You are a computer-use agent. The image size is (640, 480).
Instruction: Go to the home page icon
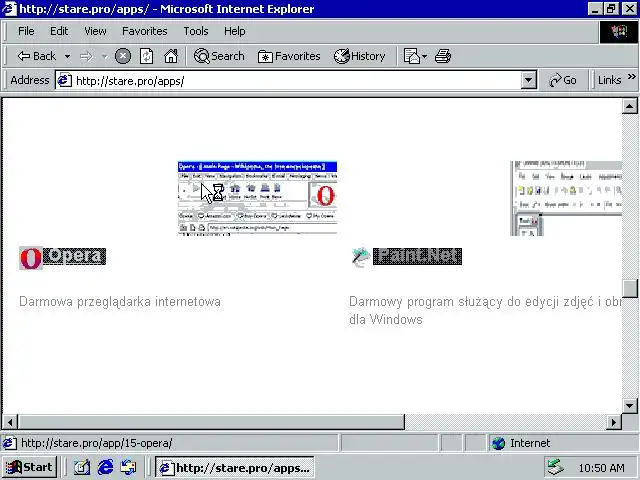[x=171, y=56]
